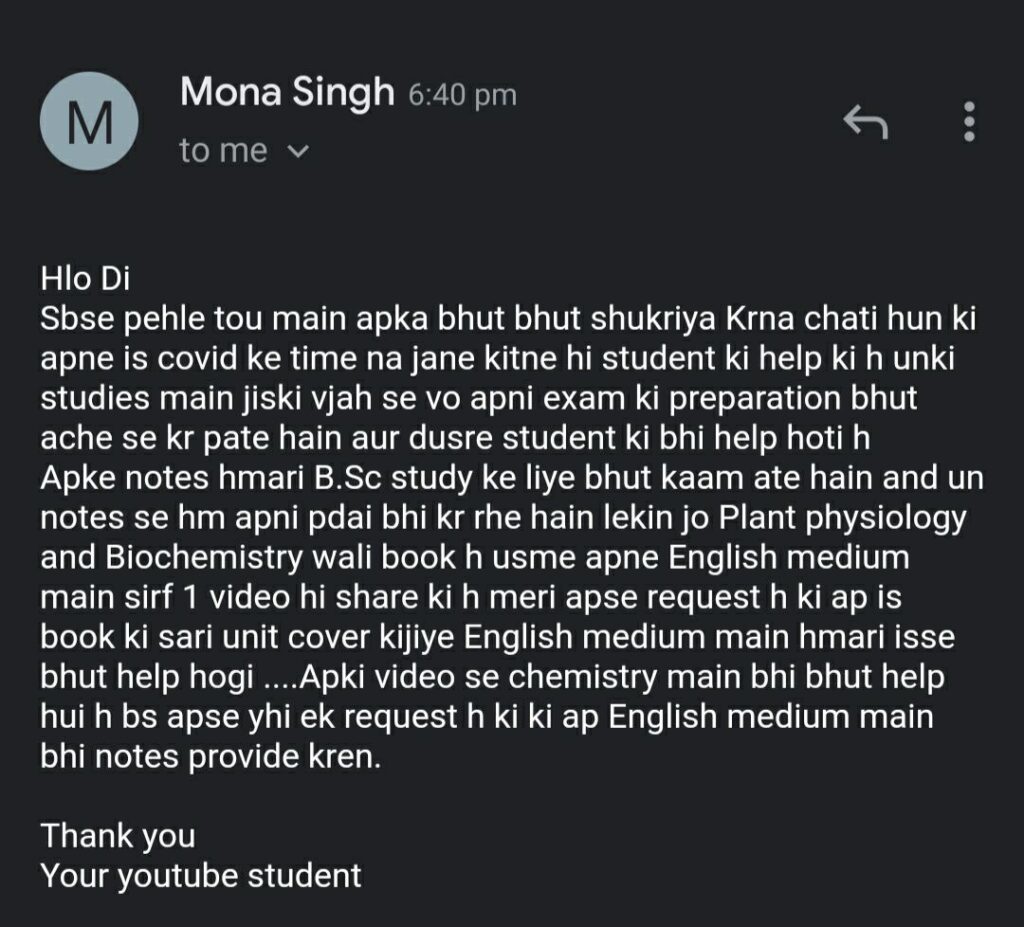Click the 'Hlo Di' greeting line

pos(86,279)
